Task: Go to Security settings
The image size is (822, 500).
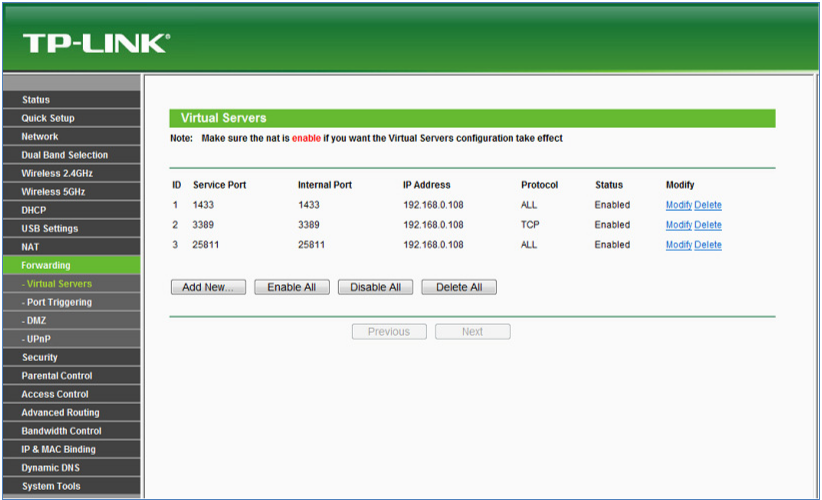Action: tap(72, 357)
